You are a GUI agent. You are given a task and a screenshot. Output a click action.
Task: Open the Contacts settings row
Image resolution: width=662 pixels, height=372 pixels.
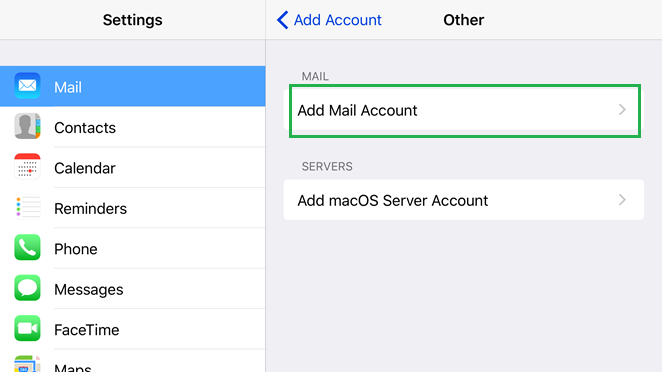tap(133, 127)
